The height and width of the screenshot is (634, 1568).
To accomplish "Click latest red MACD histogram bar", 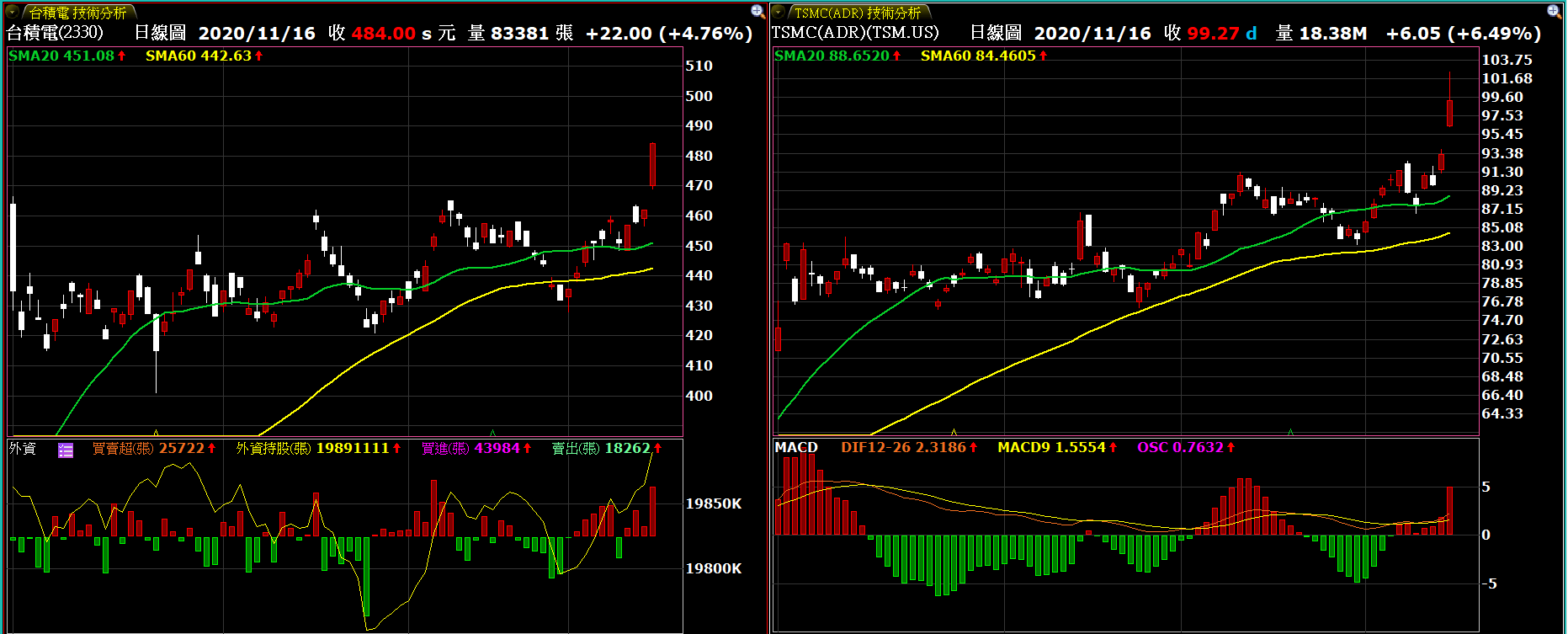I will pyautogui.click(x=1449, y=510).
